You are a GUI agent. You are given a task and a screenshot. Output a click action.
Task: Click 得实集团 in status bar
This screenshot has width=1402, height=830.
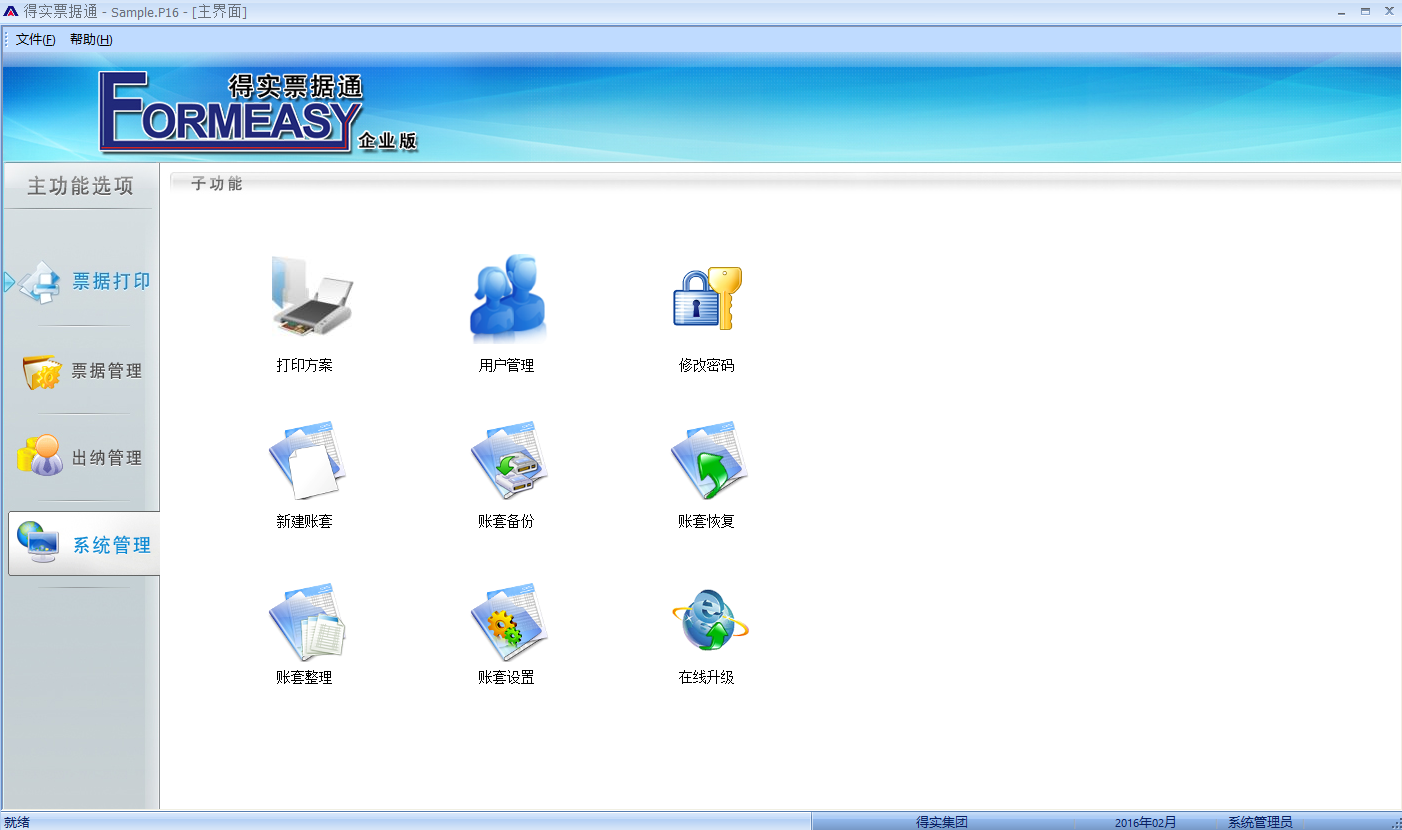coord(942,822)
